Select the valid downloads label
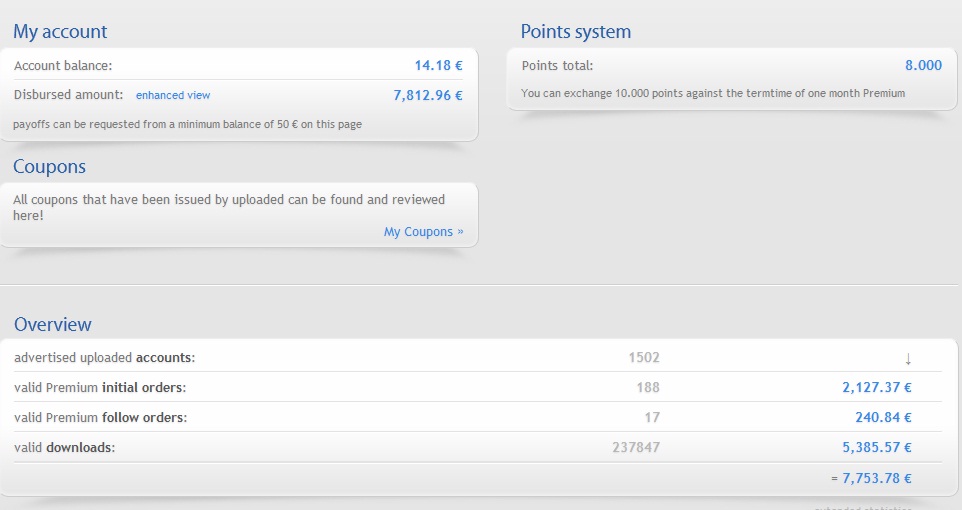This screenshot has width=962, height=510. coord(64,448)
